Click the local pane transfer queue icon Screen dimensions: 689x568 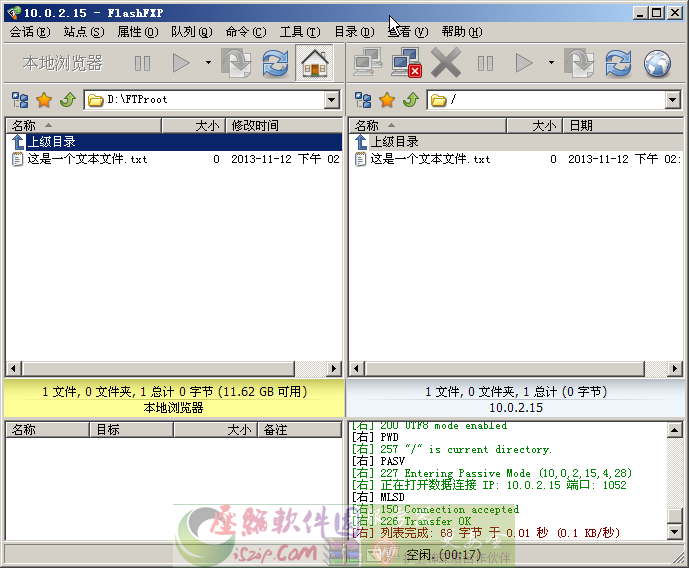point(236,63)
